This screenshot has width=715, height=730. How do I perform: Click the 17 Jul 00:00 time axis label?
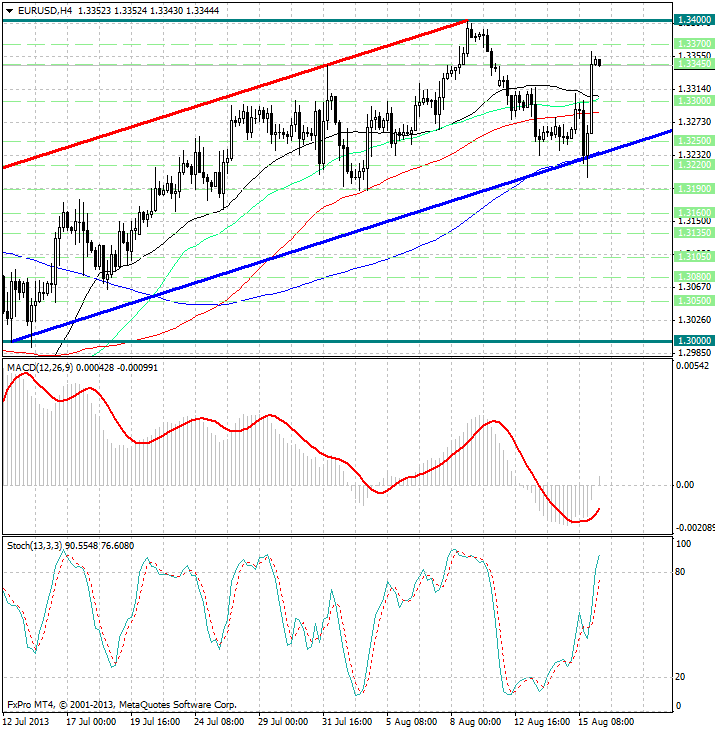click(x=90, y=722)
